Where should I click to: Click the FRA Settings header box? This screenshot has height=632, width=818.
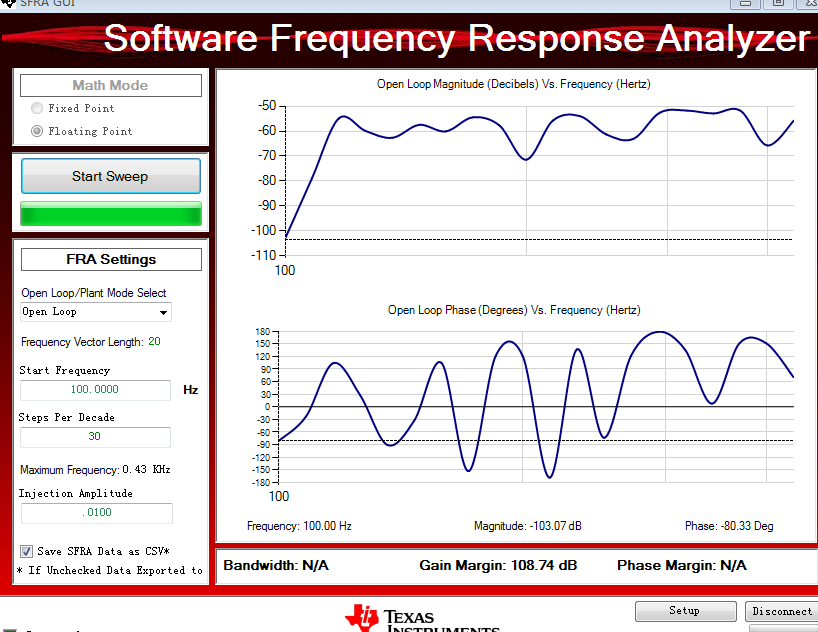tap(111, 259)
